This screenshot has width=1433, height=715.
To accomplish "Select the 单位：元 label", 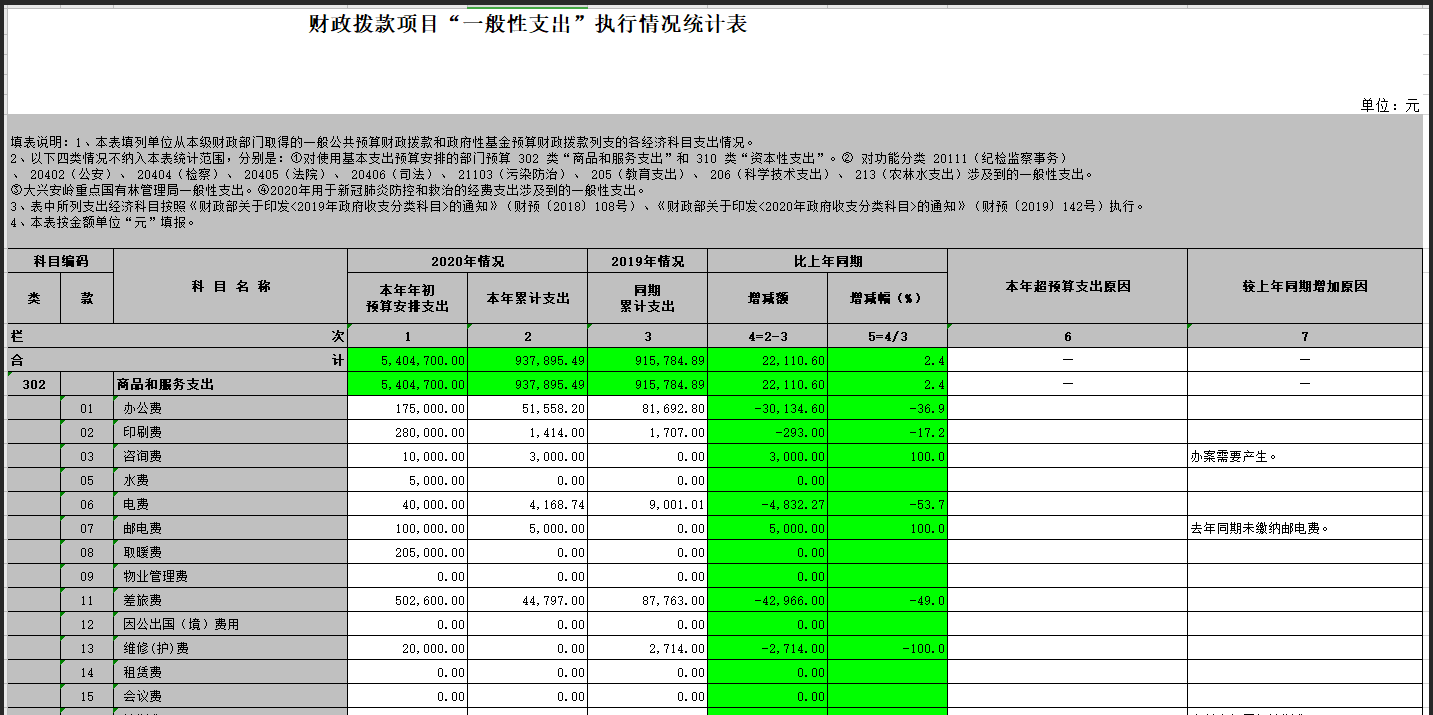I will click(1390, 105).
